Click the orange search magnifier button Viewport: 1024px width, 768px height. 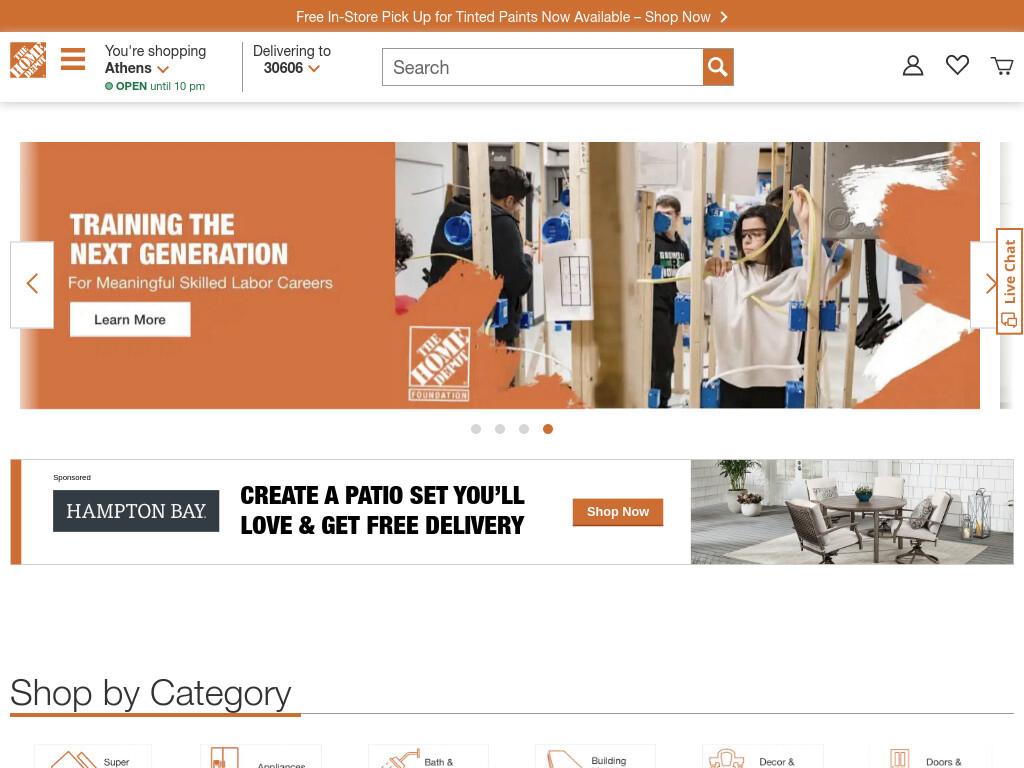click(x=718, y=67)
